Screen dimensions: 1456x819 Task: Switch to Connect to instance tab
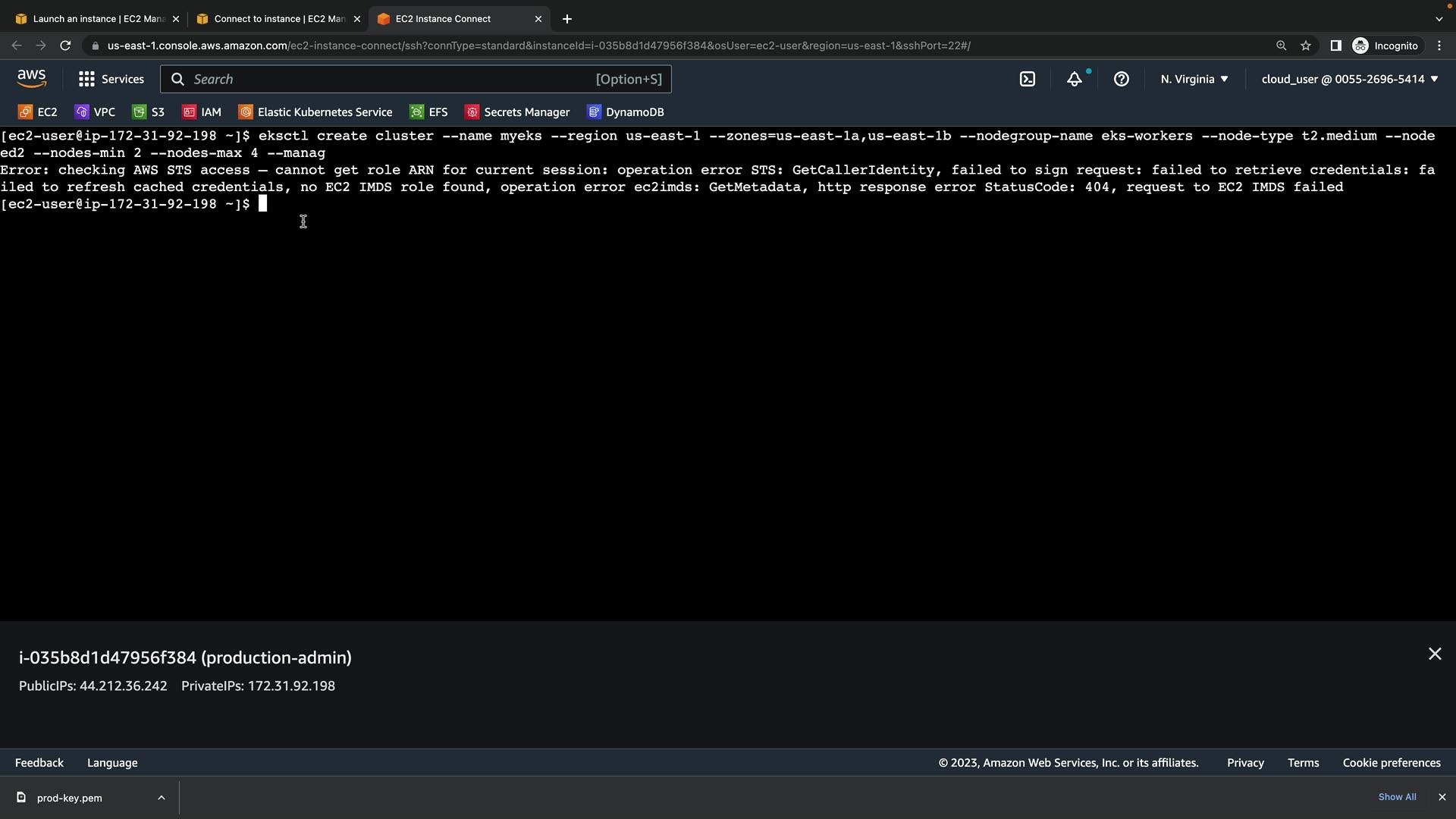273,19
